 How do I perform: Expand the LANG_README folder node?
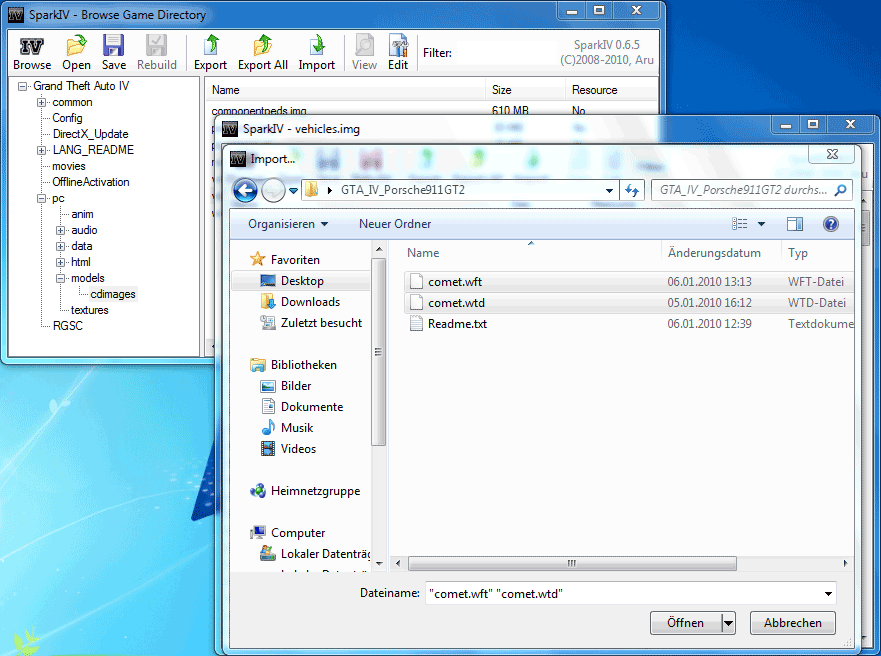point(41,150)
